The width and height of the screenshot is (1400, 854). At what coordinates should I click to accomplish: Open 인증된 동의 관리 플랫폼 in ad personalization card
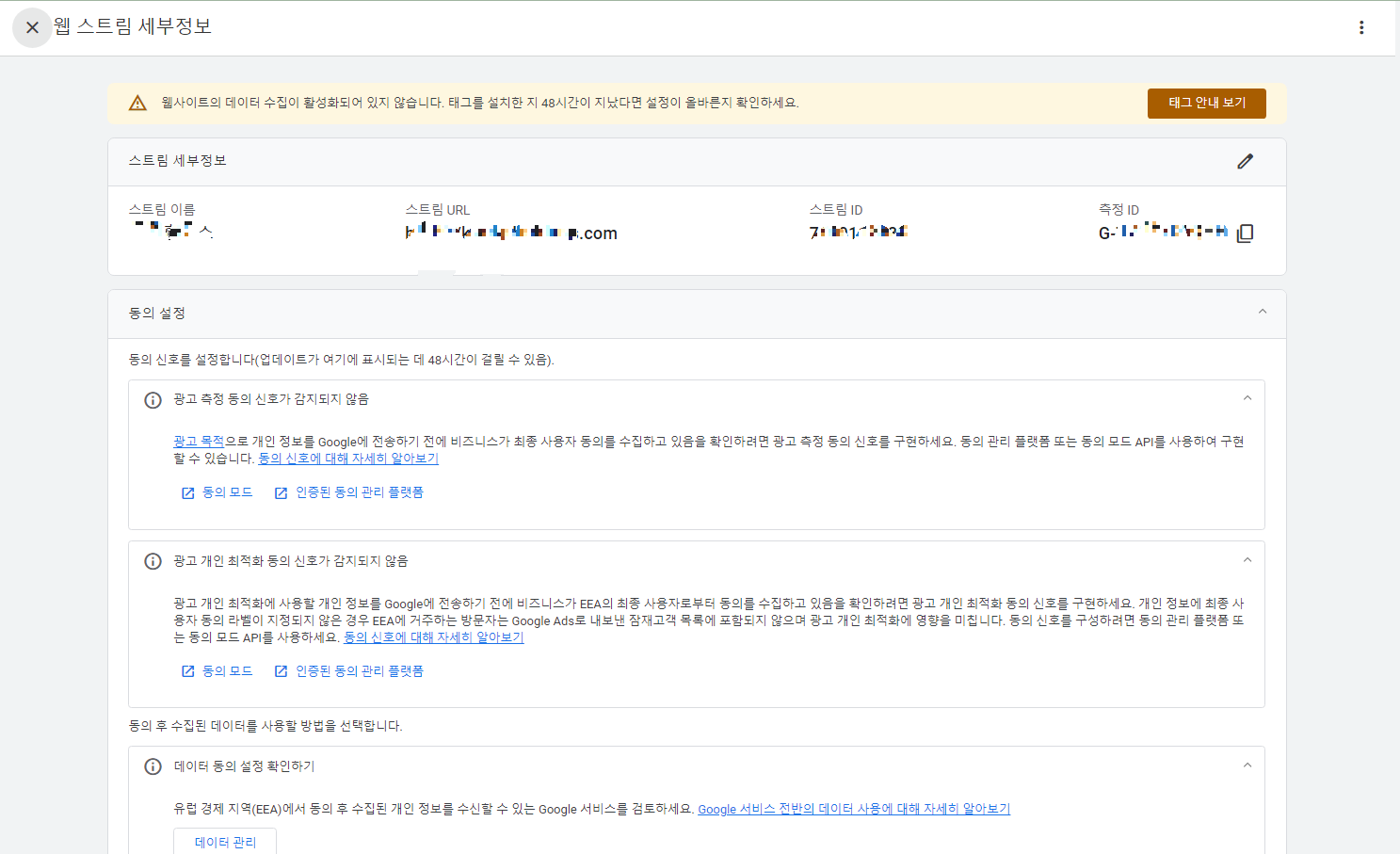348,671
